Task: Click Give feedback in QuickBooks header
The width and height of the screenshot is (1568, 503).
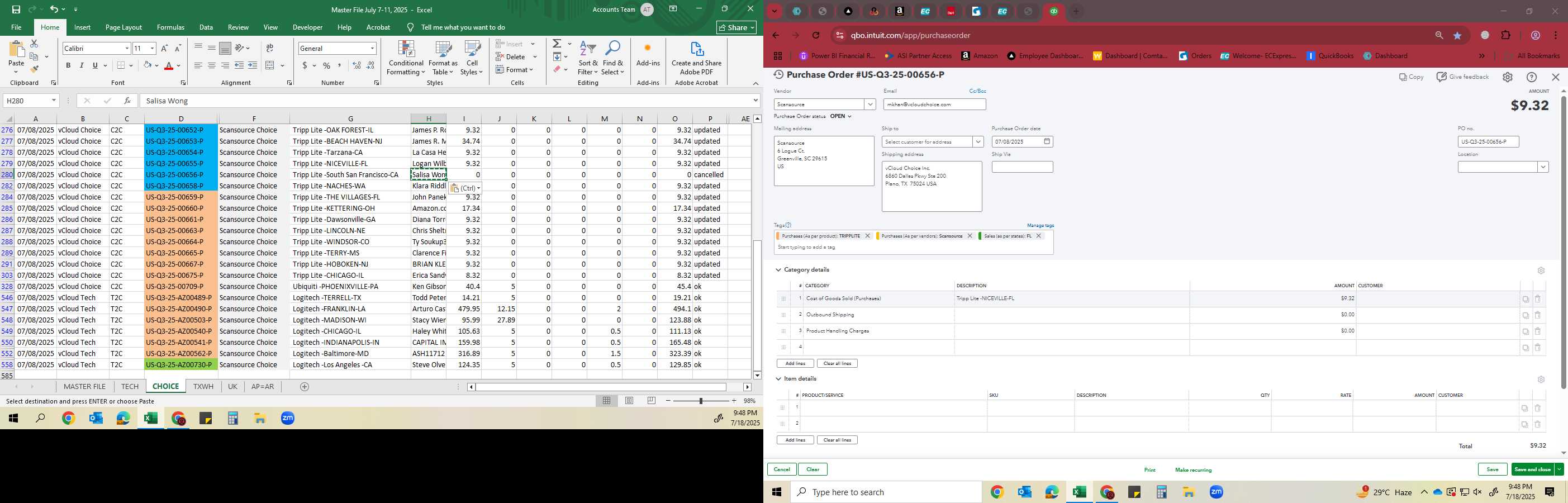Action: tap(1462, 77)
